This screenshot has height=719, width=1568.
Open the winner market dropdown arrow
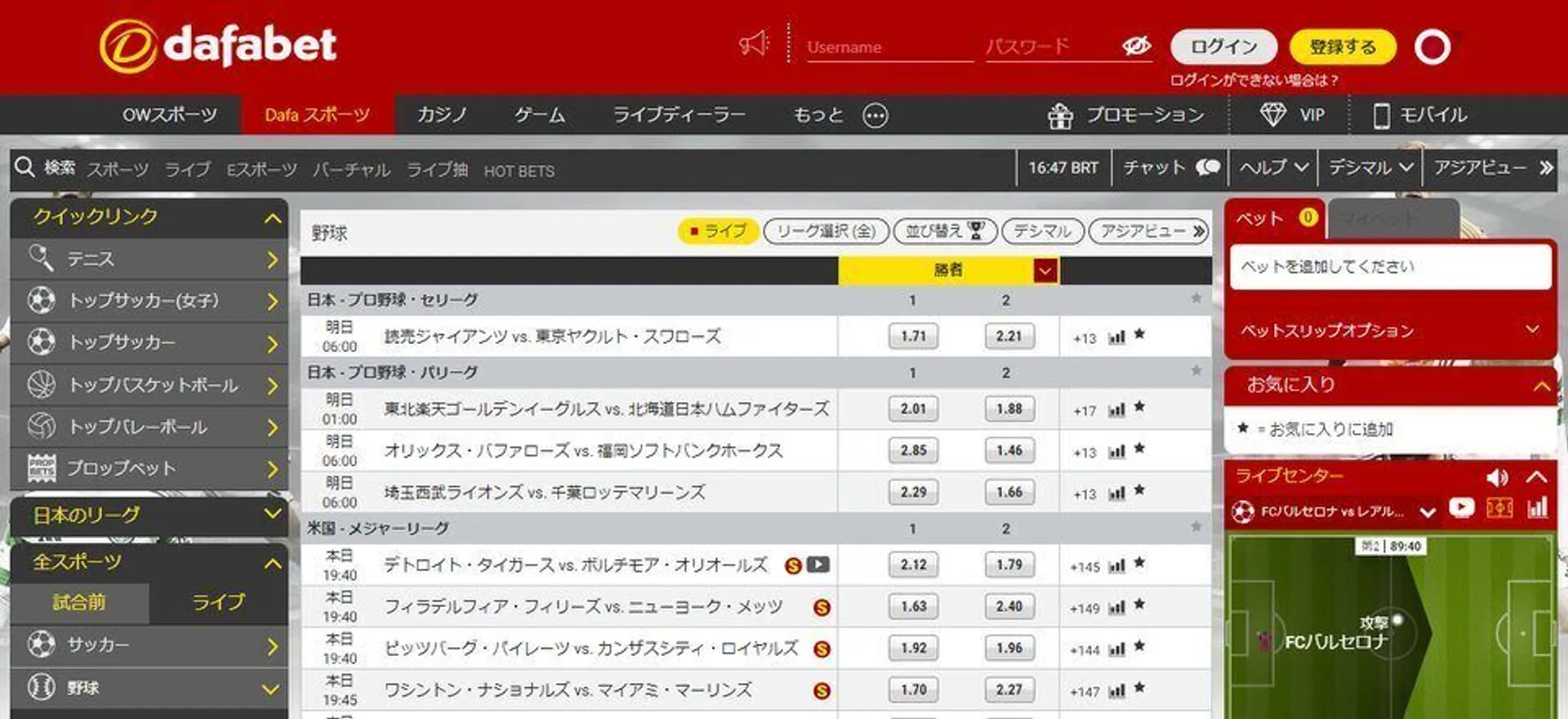(1045, 270)
